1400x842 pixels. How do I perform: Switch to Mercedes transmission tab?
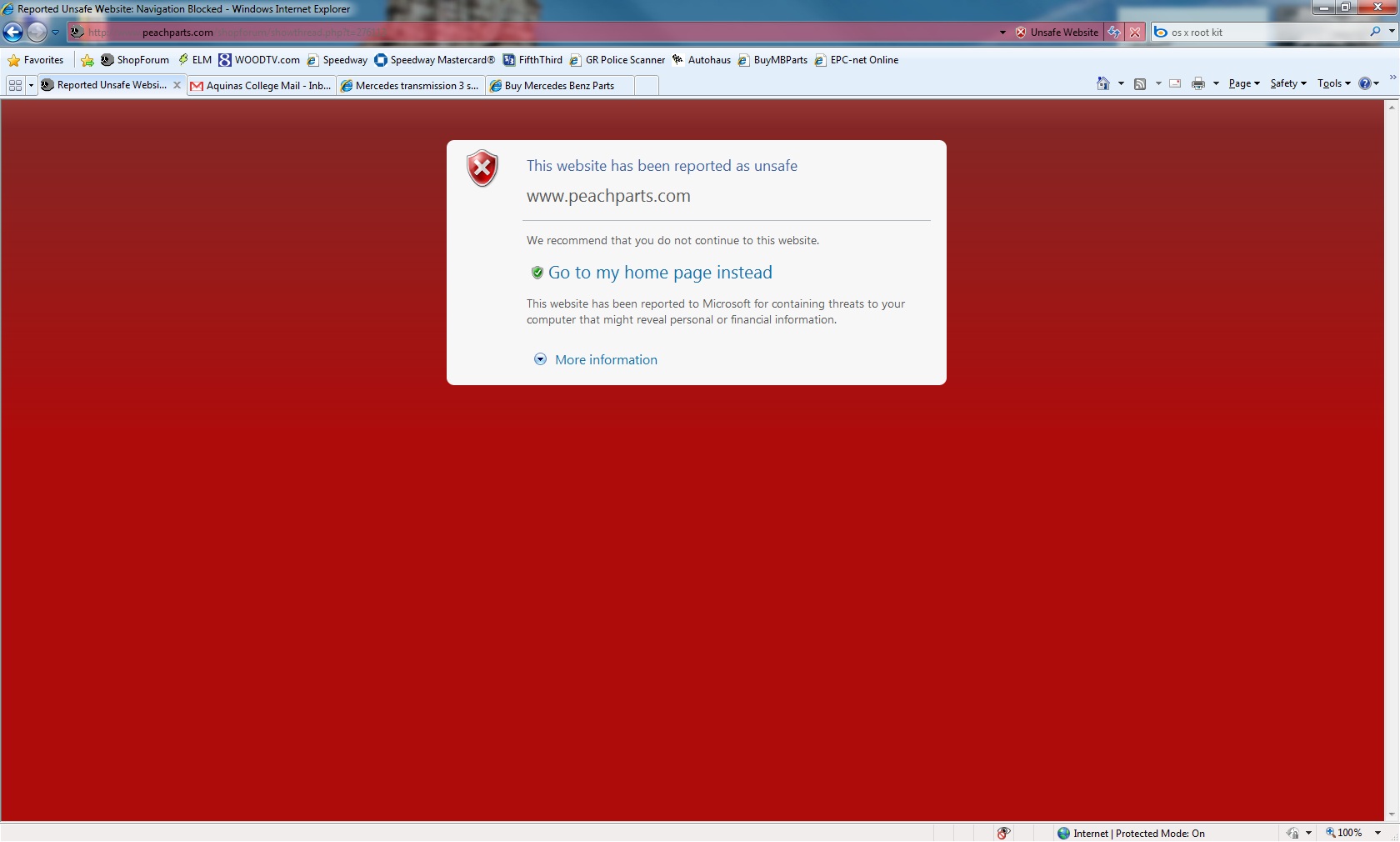click(x=411, y=86)
